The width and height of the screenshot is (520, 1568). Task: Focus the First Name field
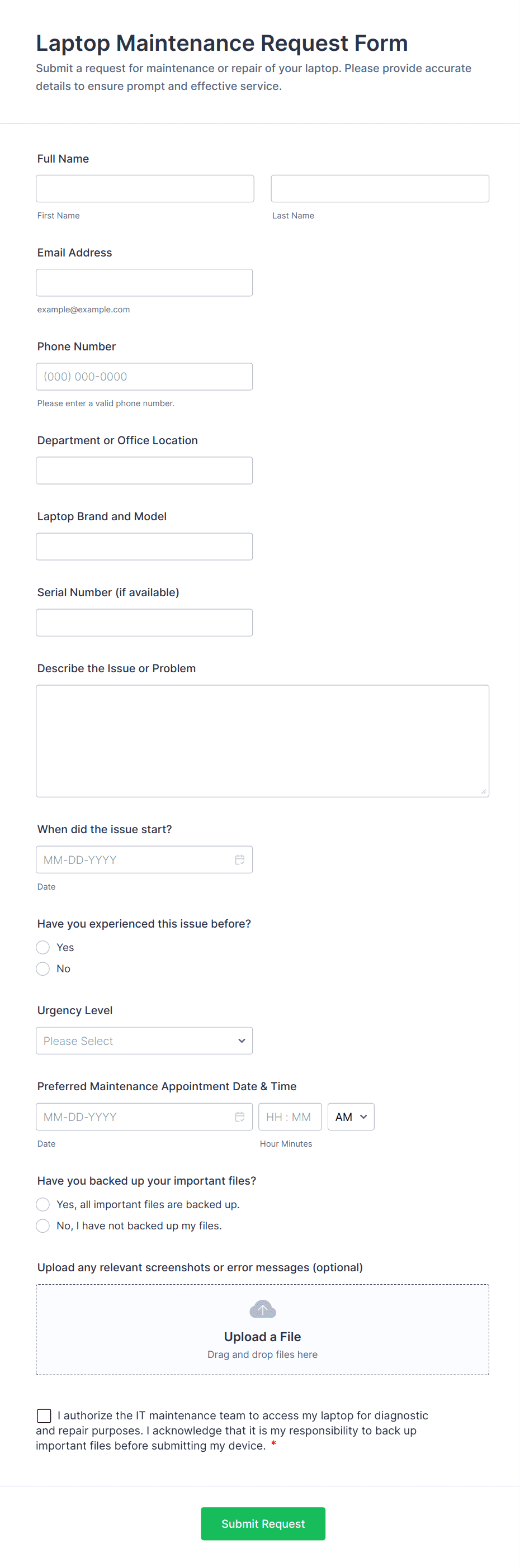(x=145, y=189)
